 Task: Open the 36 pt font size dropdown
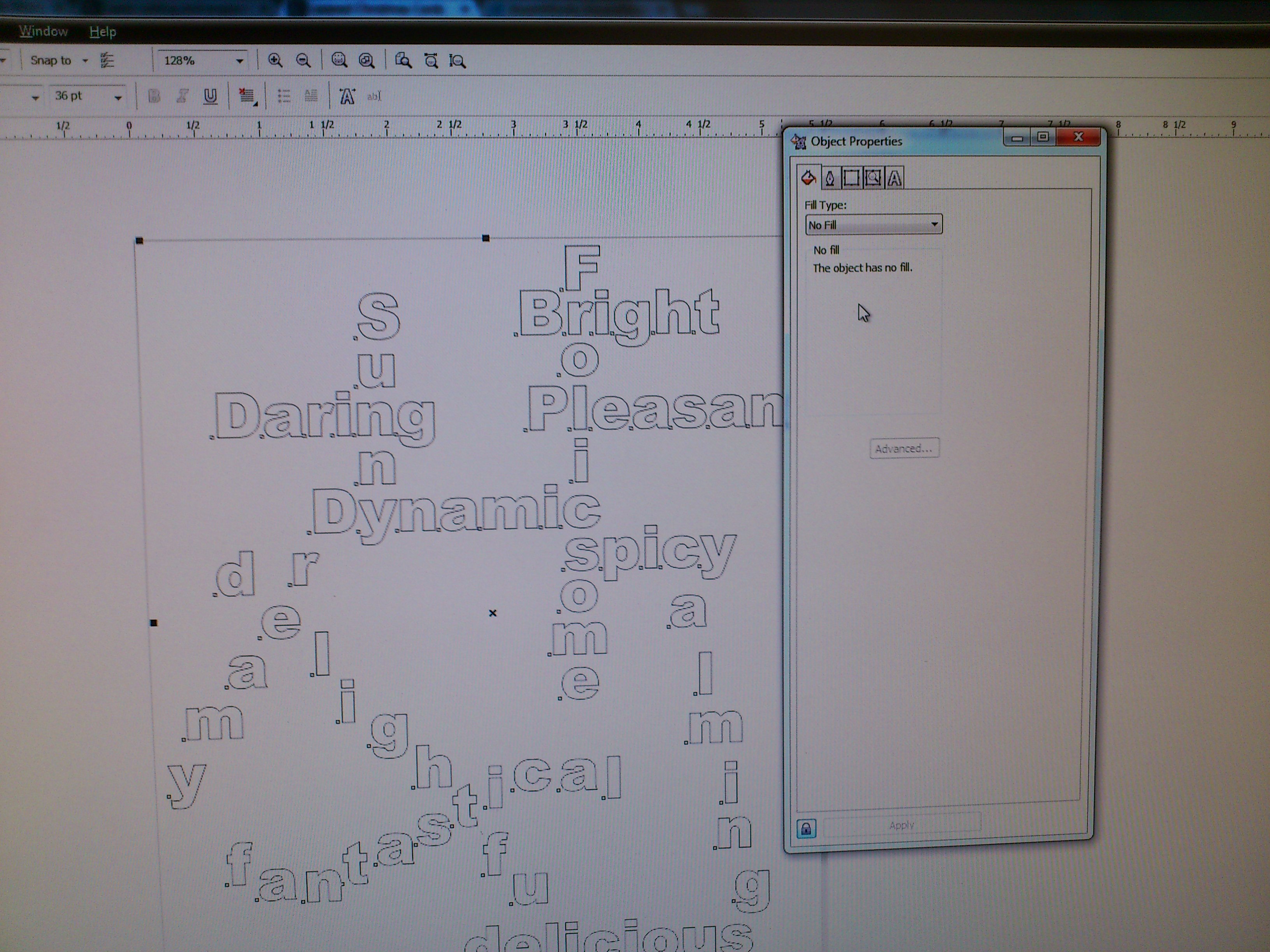coord(118,97)
